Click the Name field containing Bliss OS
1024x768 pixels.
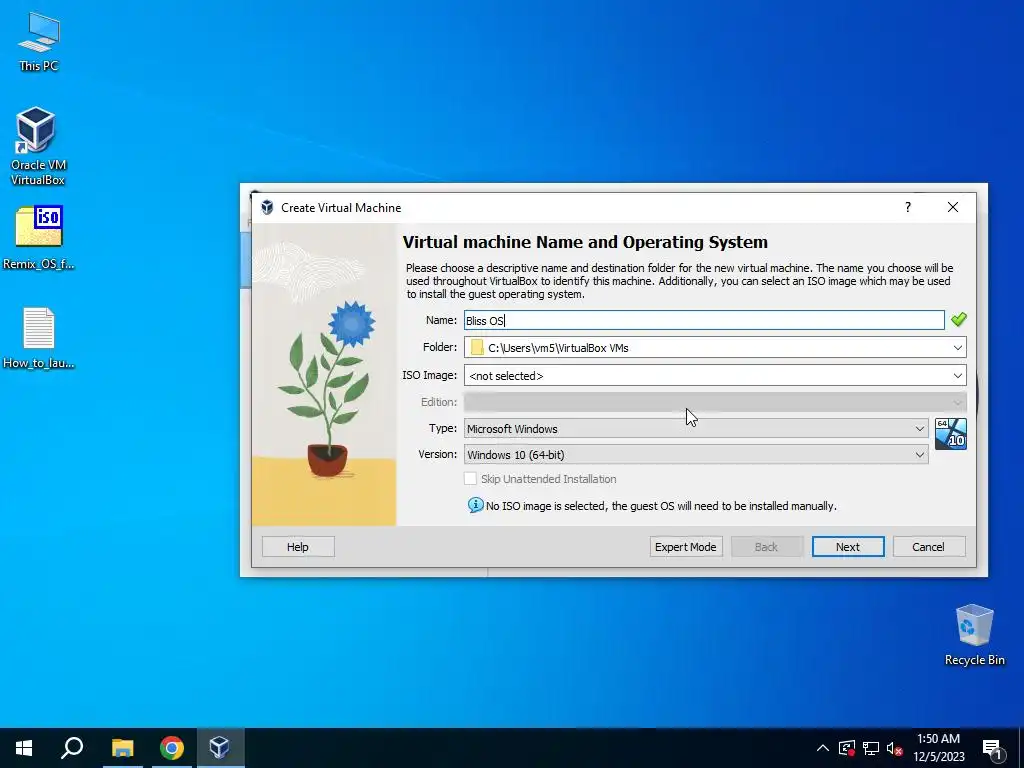tap(704, 320)
